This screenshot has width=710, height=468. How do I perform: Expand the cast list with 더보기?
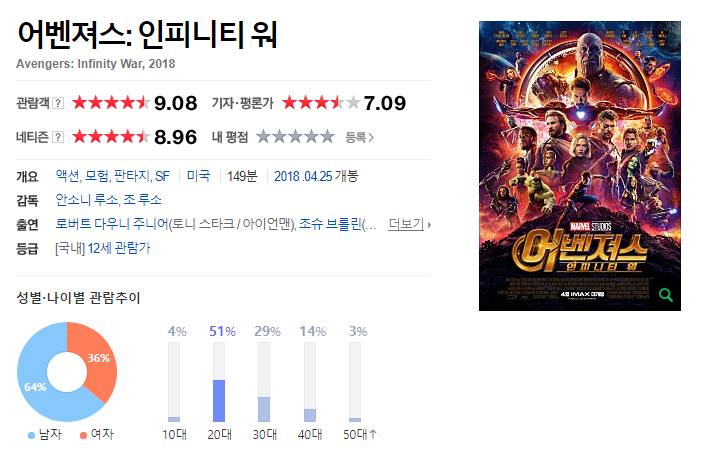(x=409, y=224)
